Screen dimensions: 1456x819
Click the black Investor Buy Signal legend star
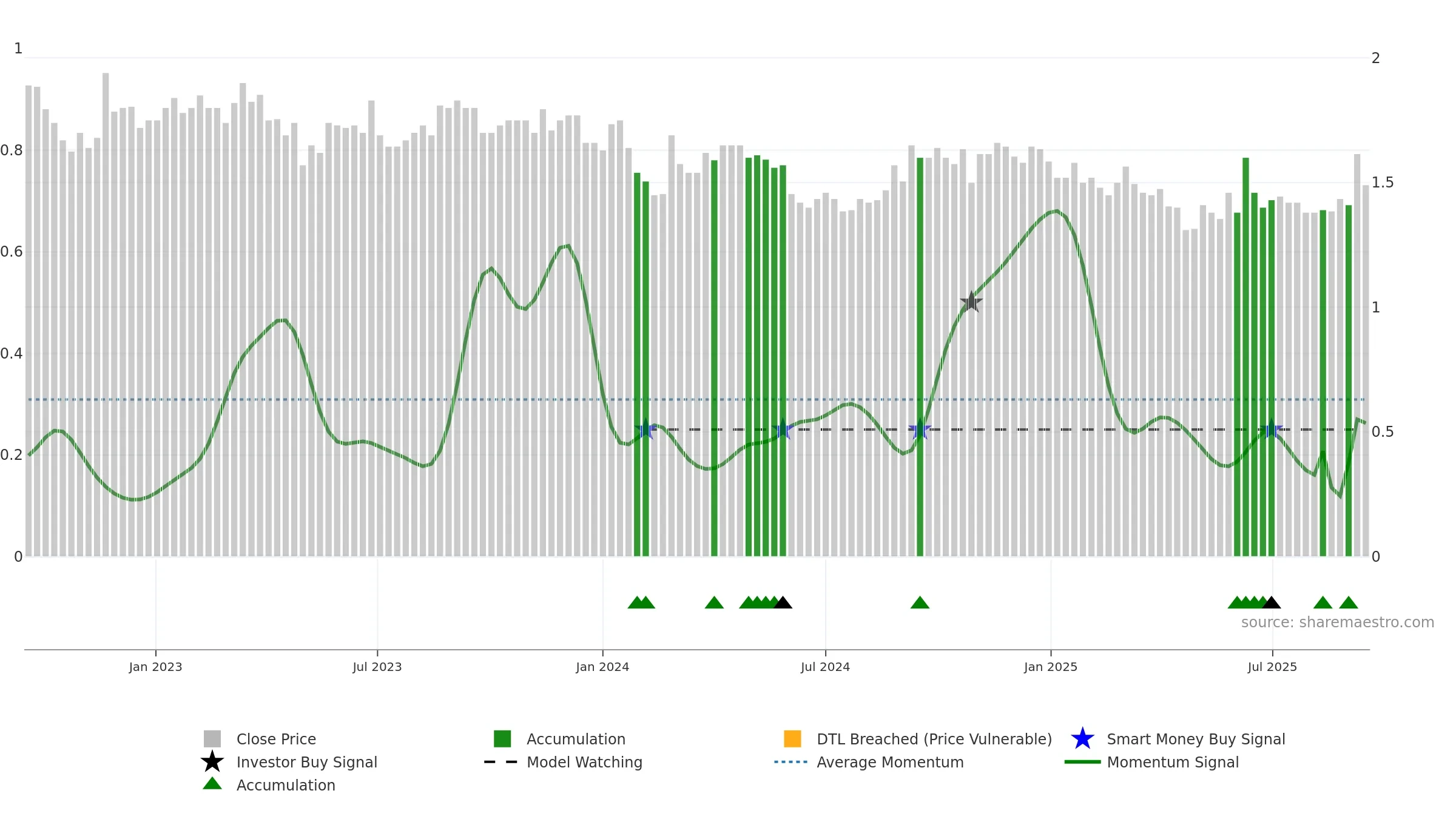[x=212, y=762]
